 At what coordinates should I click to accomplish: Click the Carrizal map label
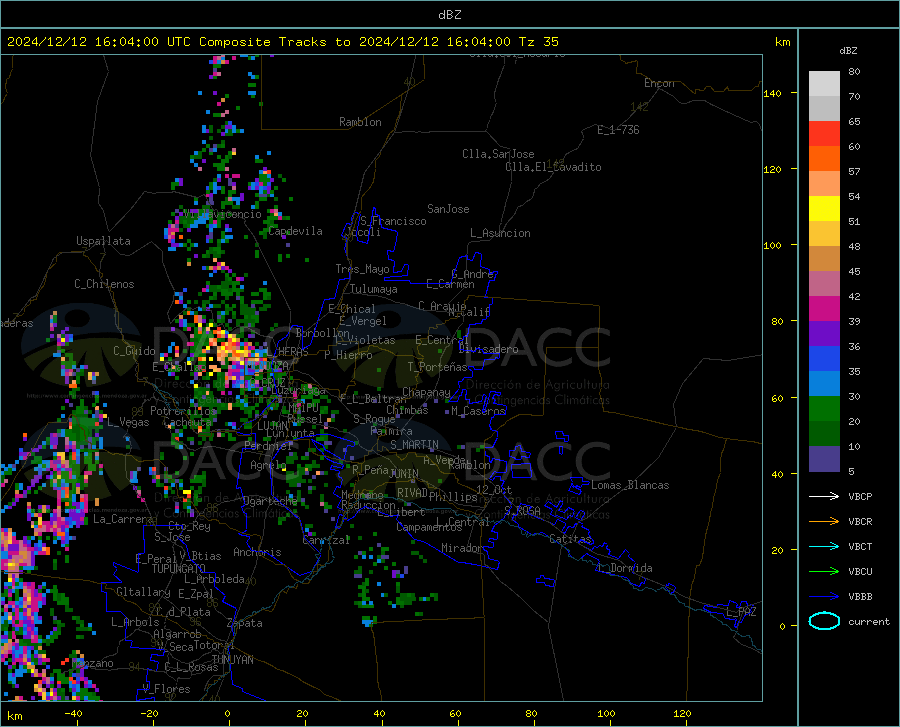[326, 540]
